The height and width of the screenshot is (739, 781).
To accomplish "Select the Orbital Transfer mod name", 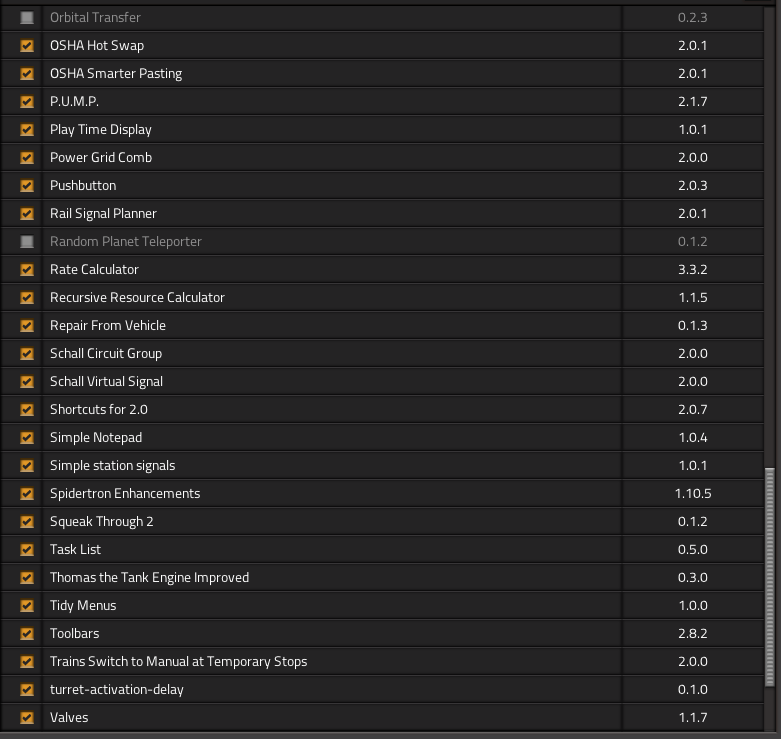I will tap(95, 17).
